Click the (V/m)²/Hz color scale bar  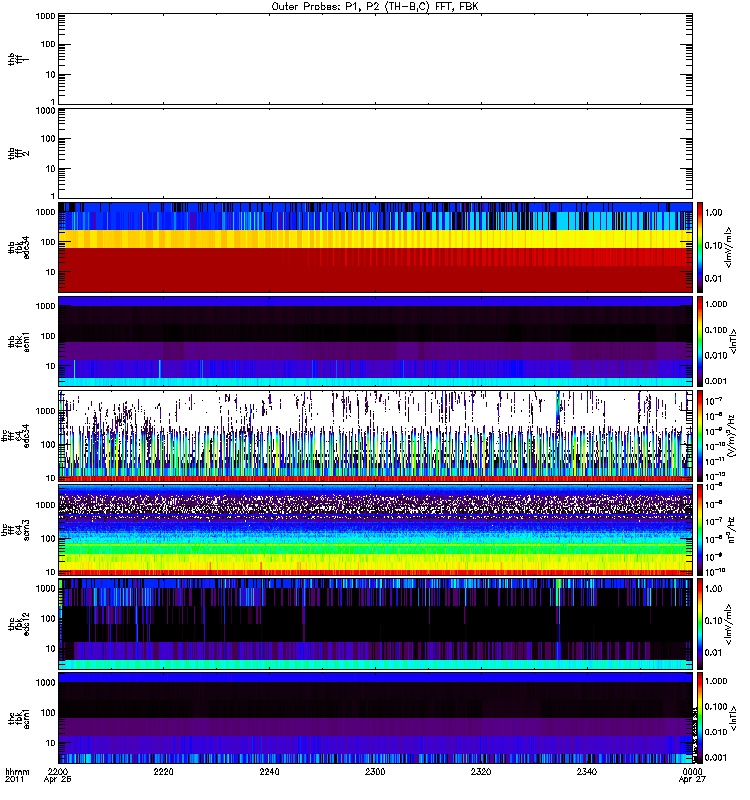coord(700,436)
